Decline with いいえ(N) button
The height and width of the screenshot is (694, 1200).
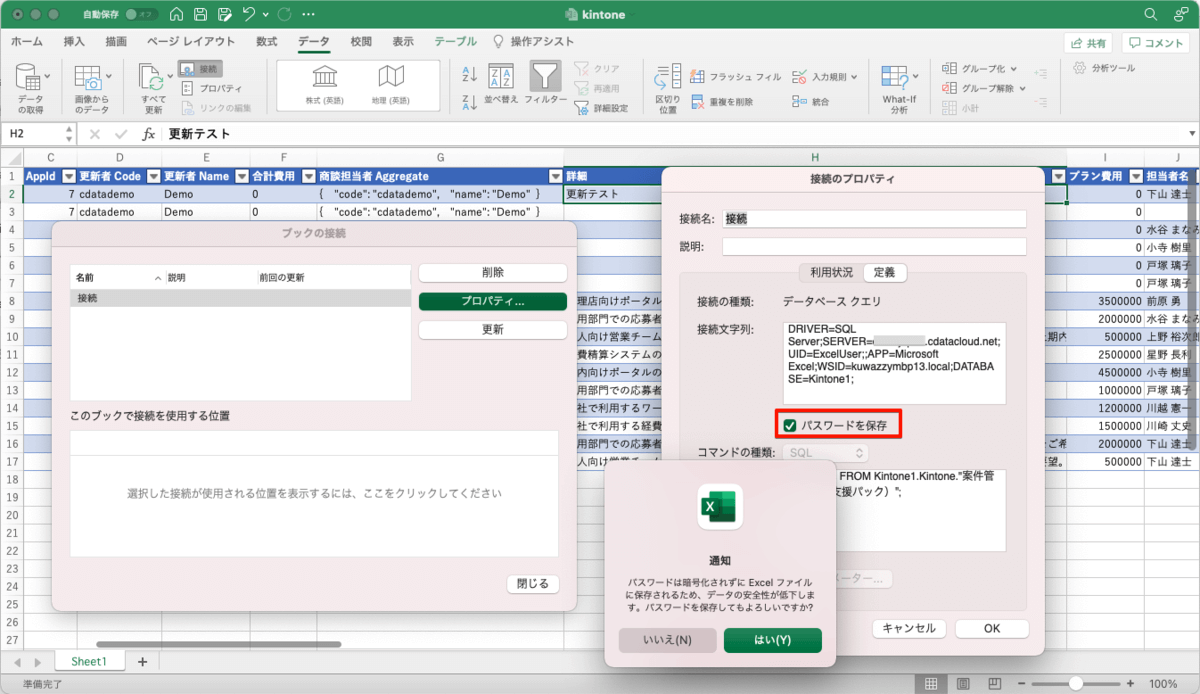click(x=667, y=640)
